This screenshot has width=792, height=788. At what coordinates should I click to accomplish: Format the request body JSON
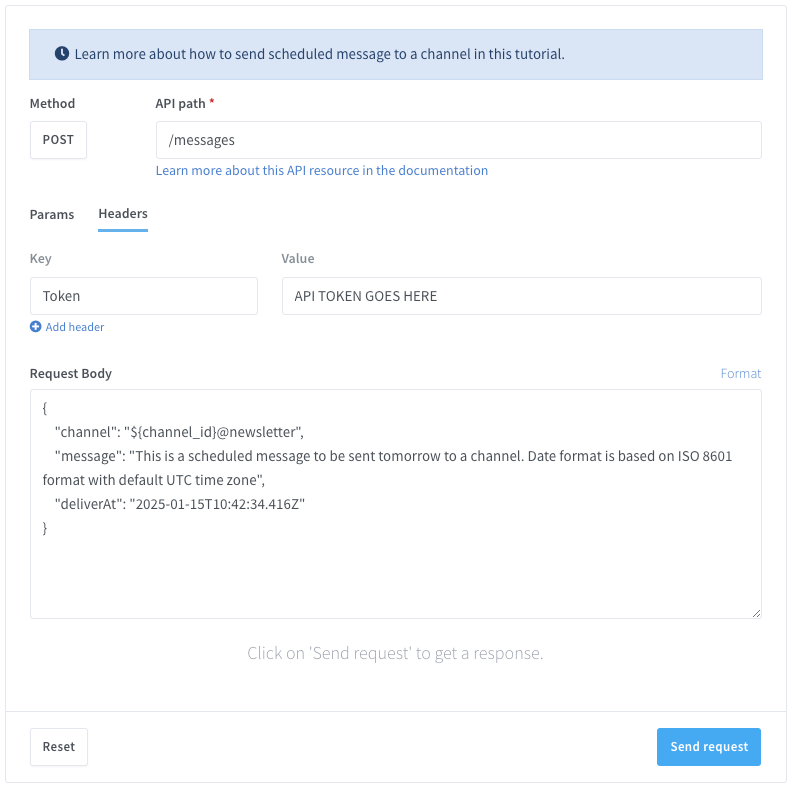click(x=740, y=373)
